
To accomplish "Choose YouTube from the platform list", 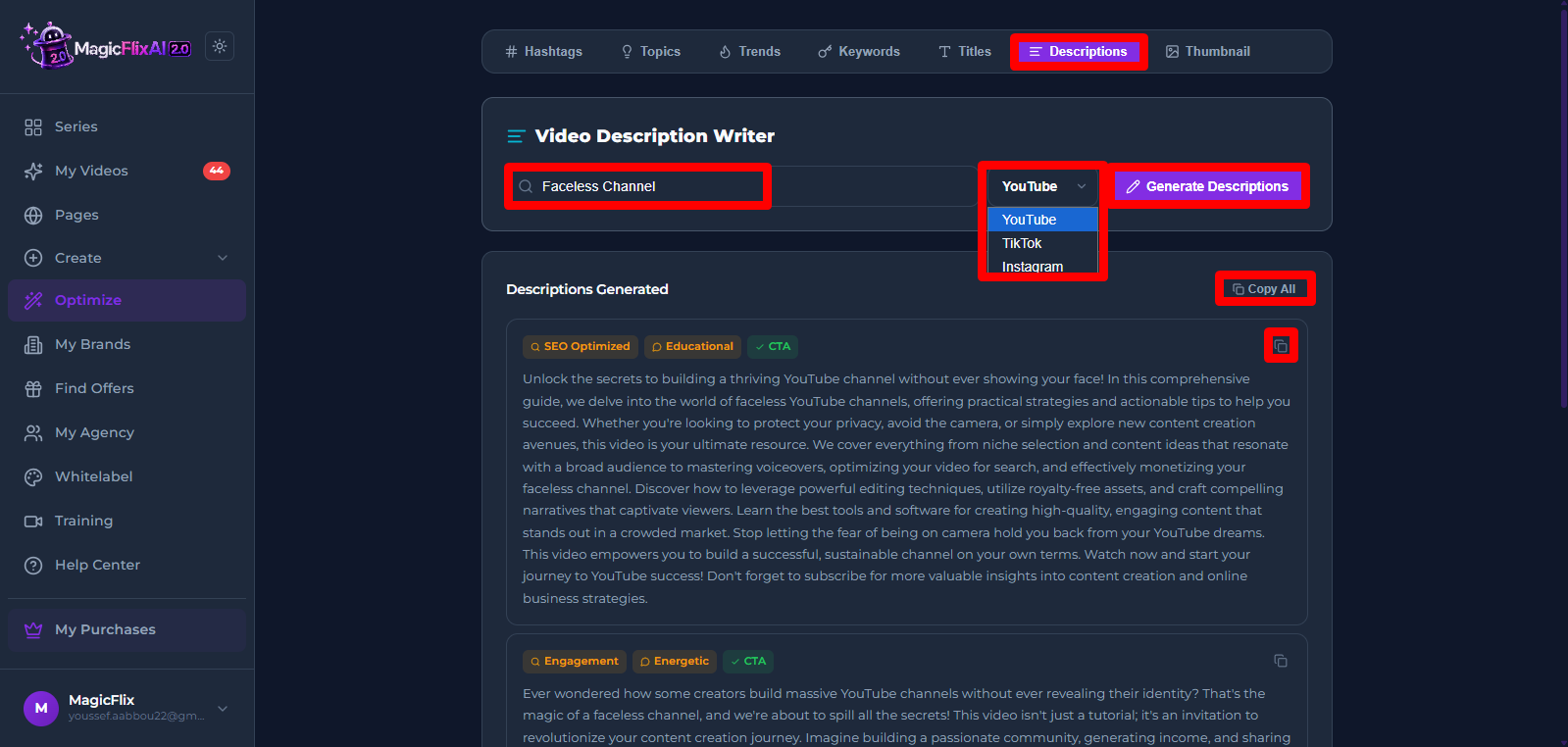I will click(x=1043, y=220).
